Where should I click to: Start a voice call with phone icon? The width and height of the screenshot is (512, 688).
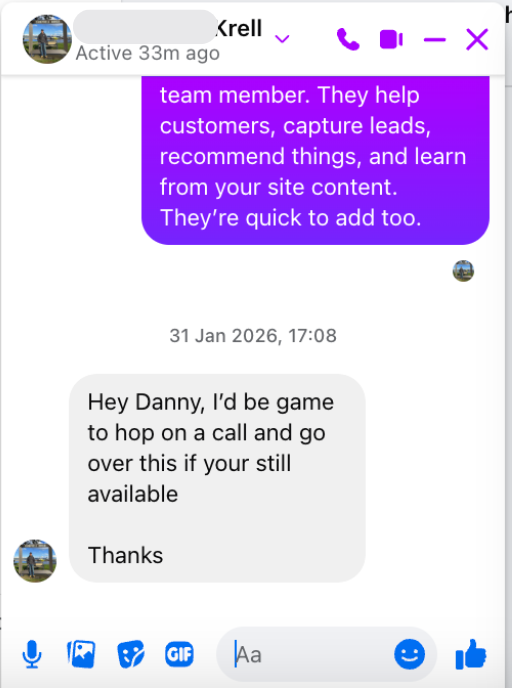(x=348, y=39)
